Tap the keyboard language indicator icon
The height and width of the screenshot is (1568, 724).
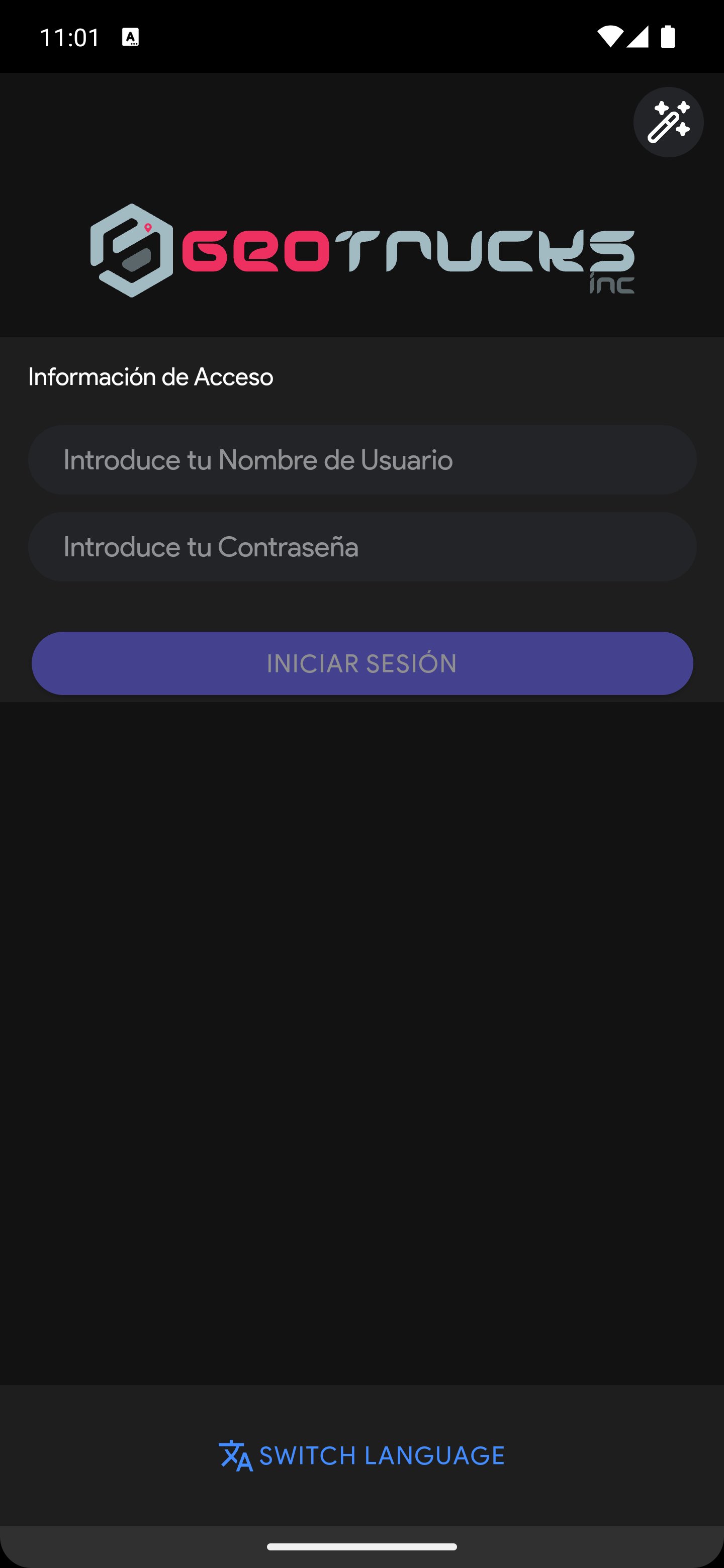(130, 37)
